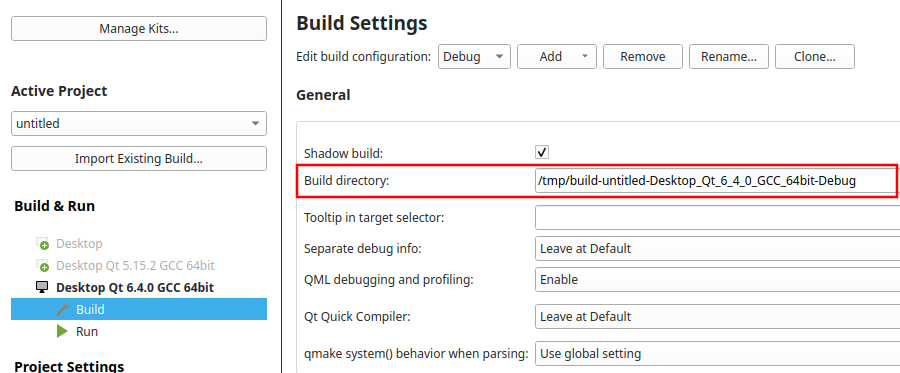Open the untitled active project dropdown

139,123
